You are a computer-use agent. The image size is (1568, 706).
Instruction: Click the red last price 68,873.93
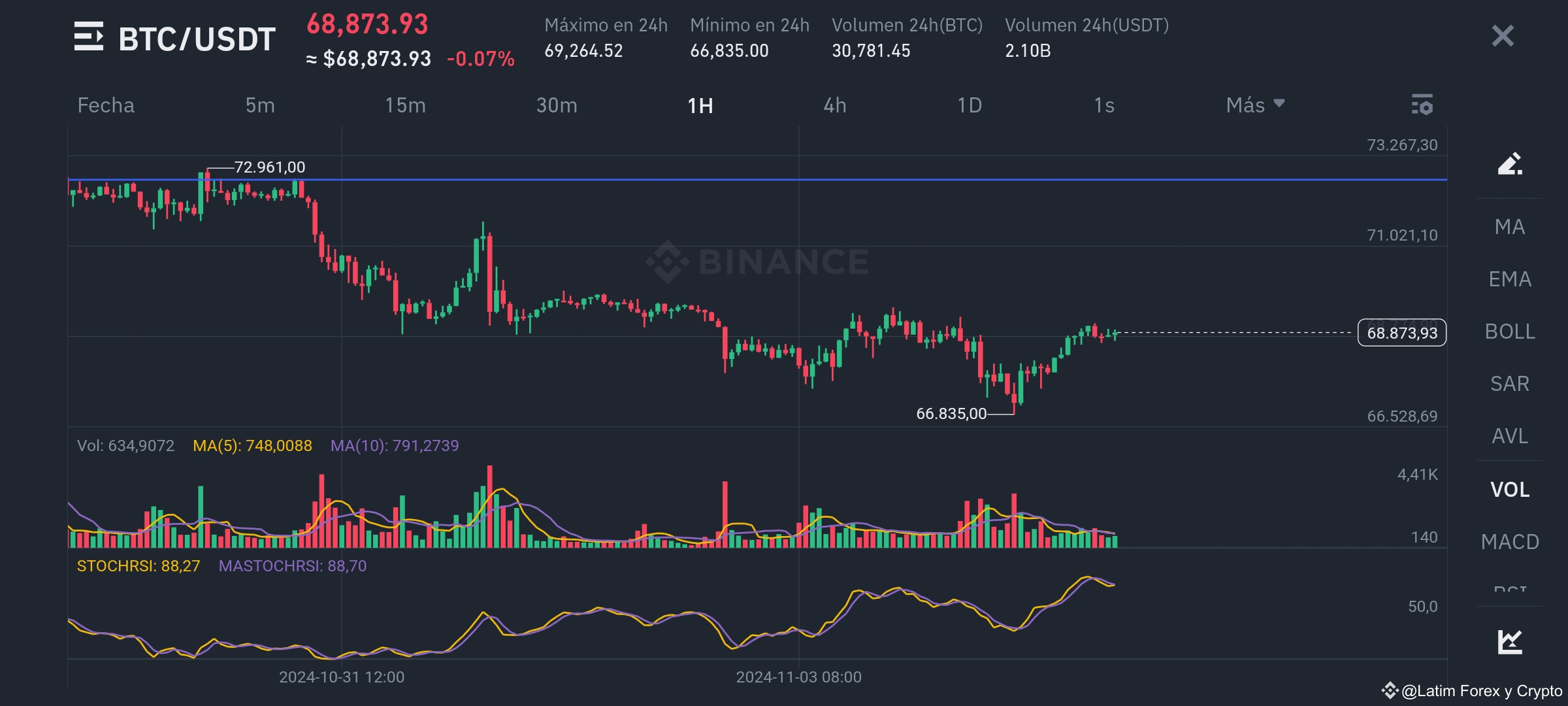tap(367, 24)
